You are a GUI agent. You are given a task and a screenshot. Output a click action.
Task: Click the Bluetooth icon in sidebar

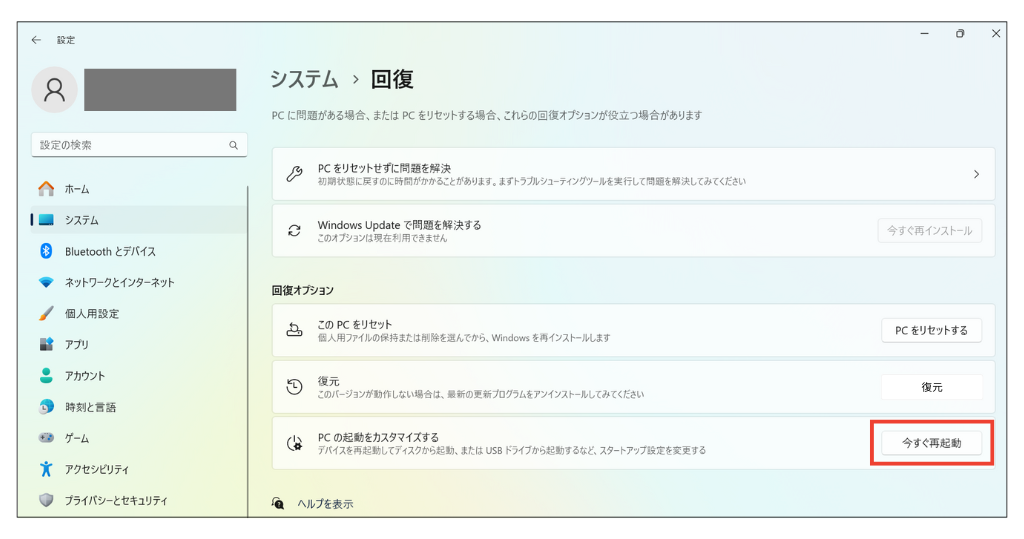click(x=46, y=251)
